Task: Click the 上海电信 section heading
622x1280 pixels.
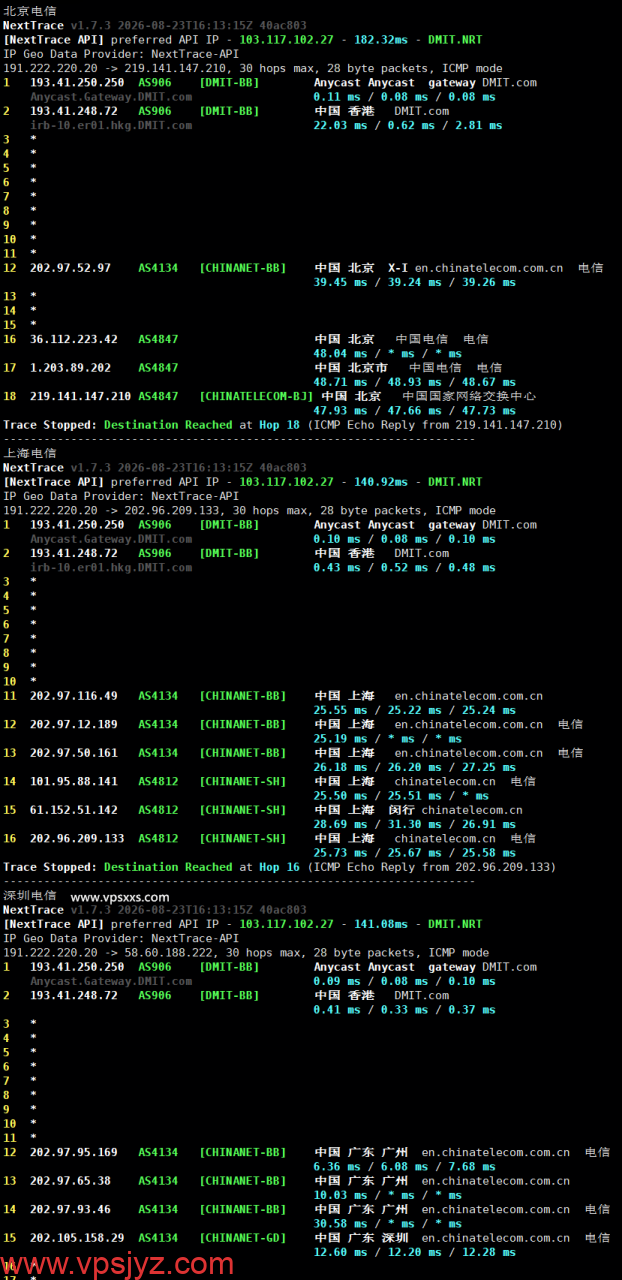Action: coord(30,453)
